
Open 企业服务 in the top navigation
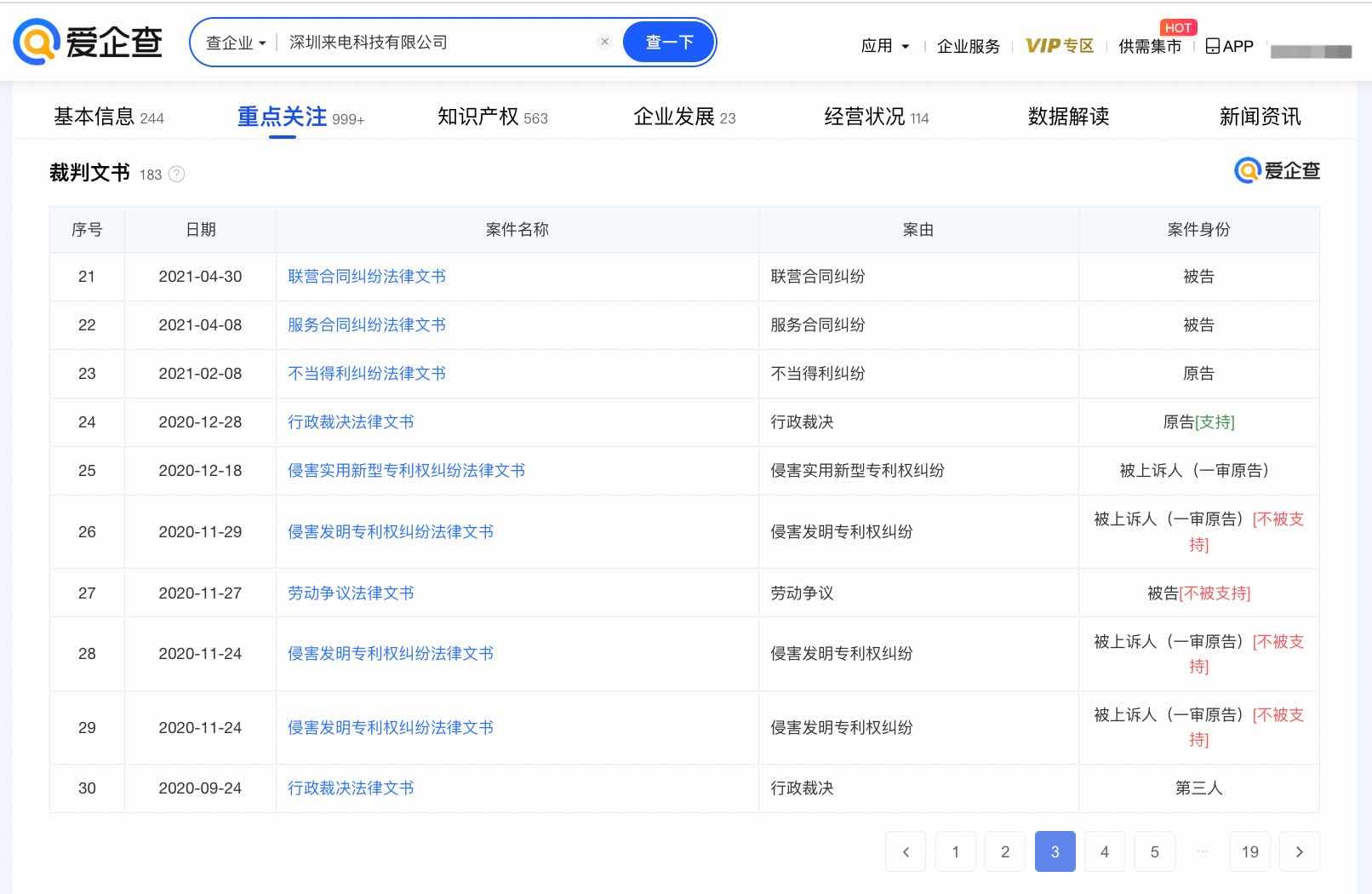pyautogui.click(x=969, y=46)
